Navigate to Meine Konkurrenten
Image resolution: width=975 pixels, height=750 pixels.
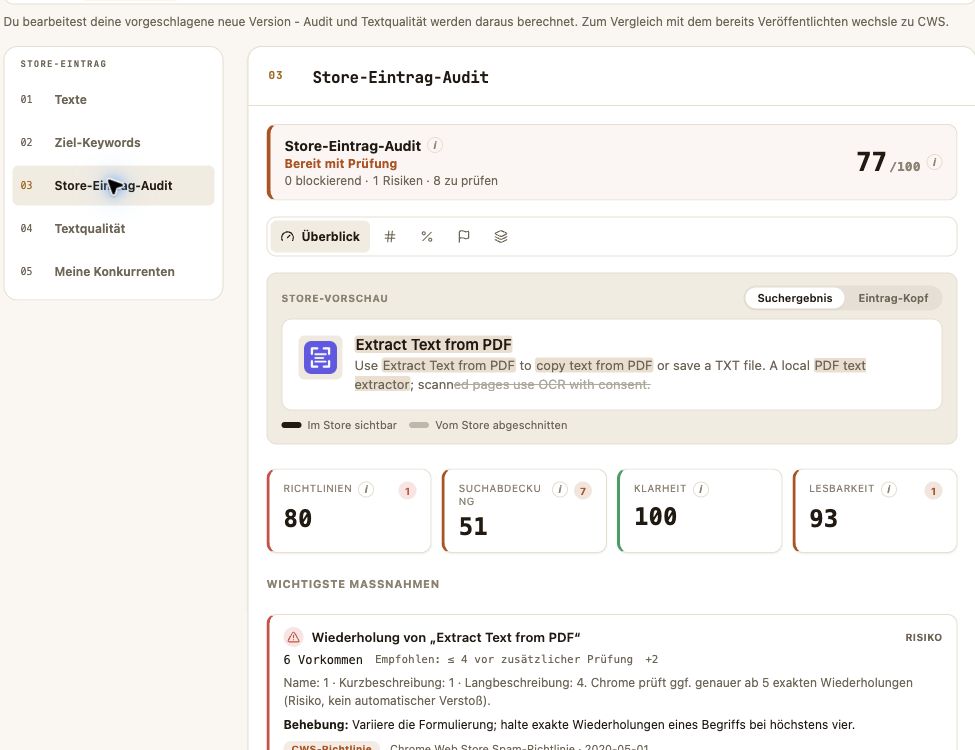point(113,271)
